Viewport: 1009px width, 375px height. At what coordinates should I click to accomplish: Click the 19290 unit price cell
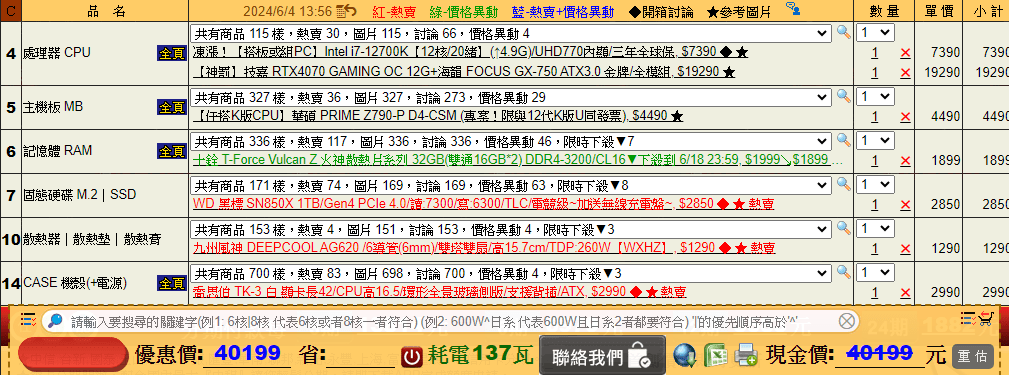point(941,73)
